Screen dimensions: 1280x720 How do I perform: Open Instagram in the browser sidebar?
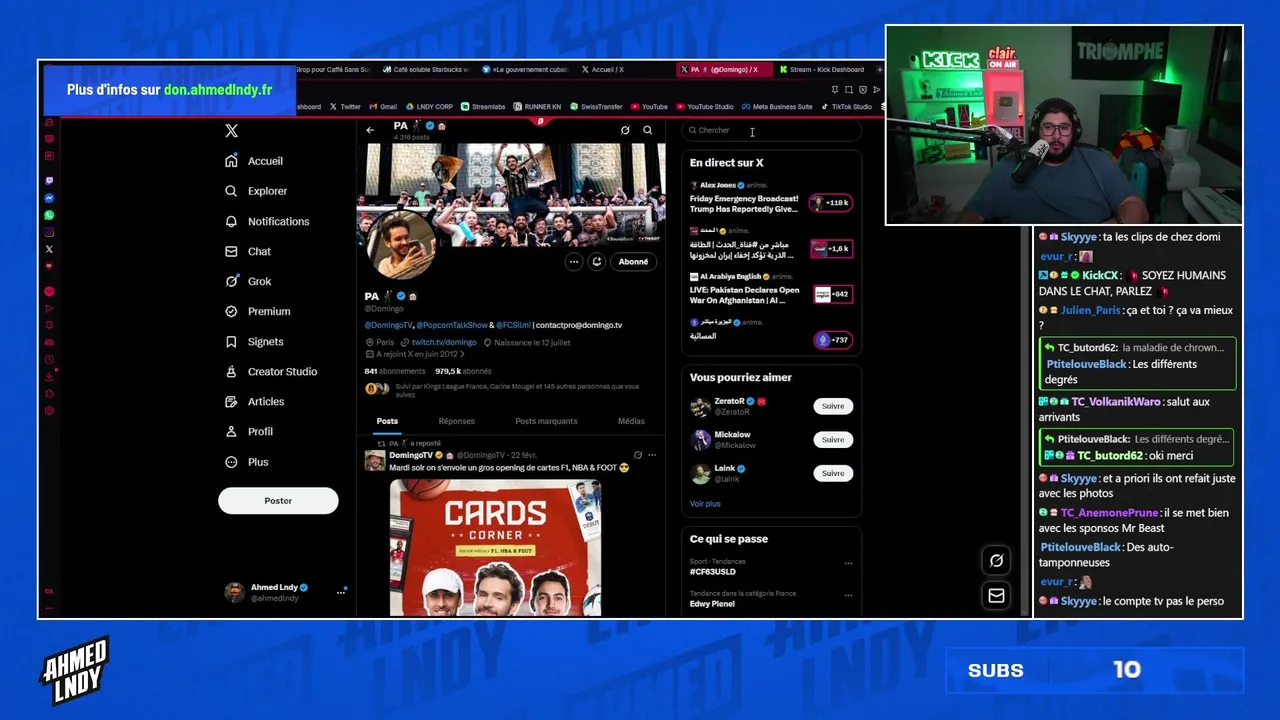click(49, 232)
